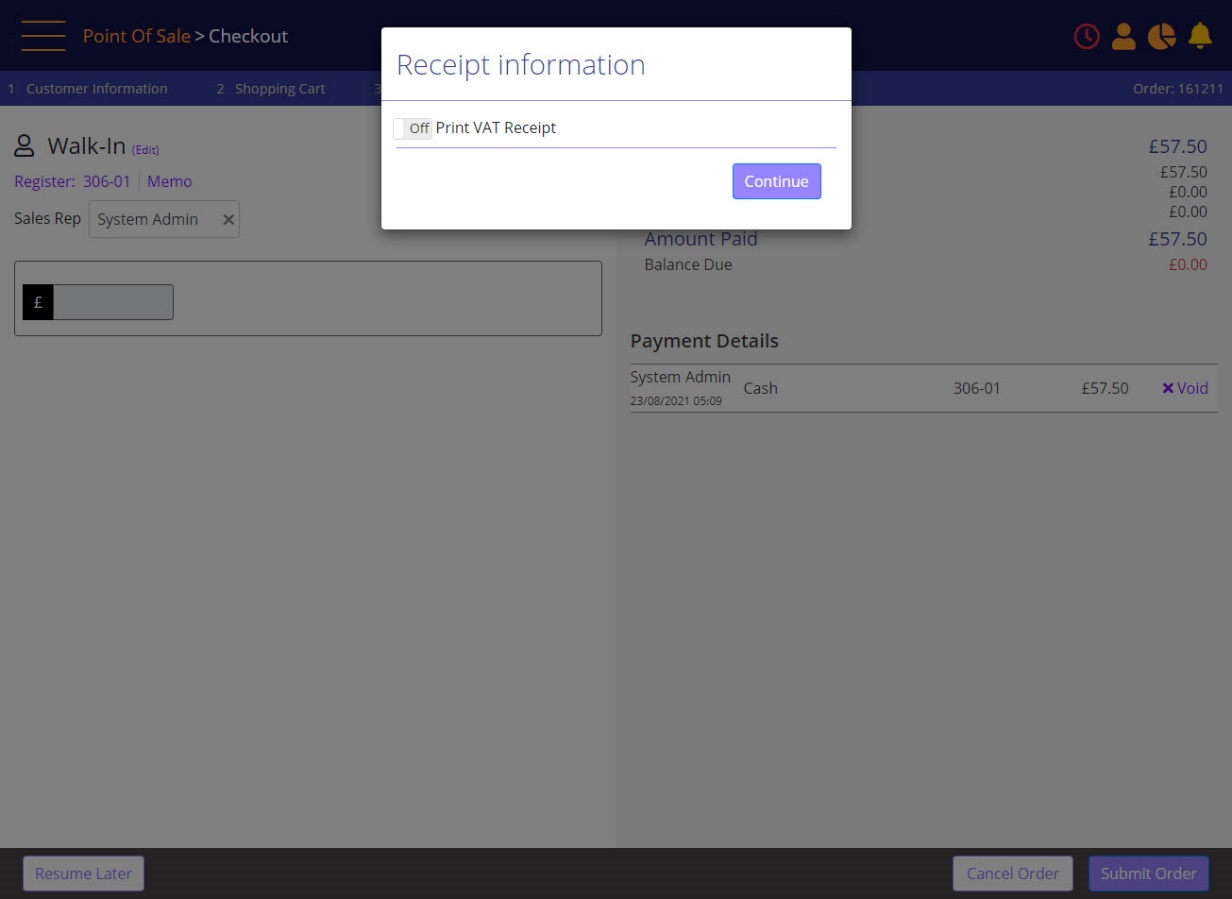Click the Order: 161211 label
1232x899 pixels.
[x=1178, y=89]
